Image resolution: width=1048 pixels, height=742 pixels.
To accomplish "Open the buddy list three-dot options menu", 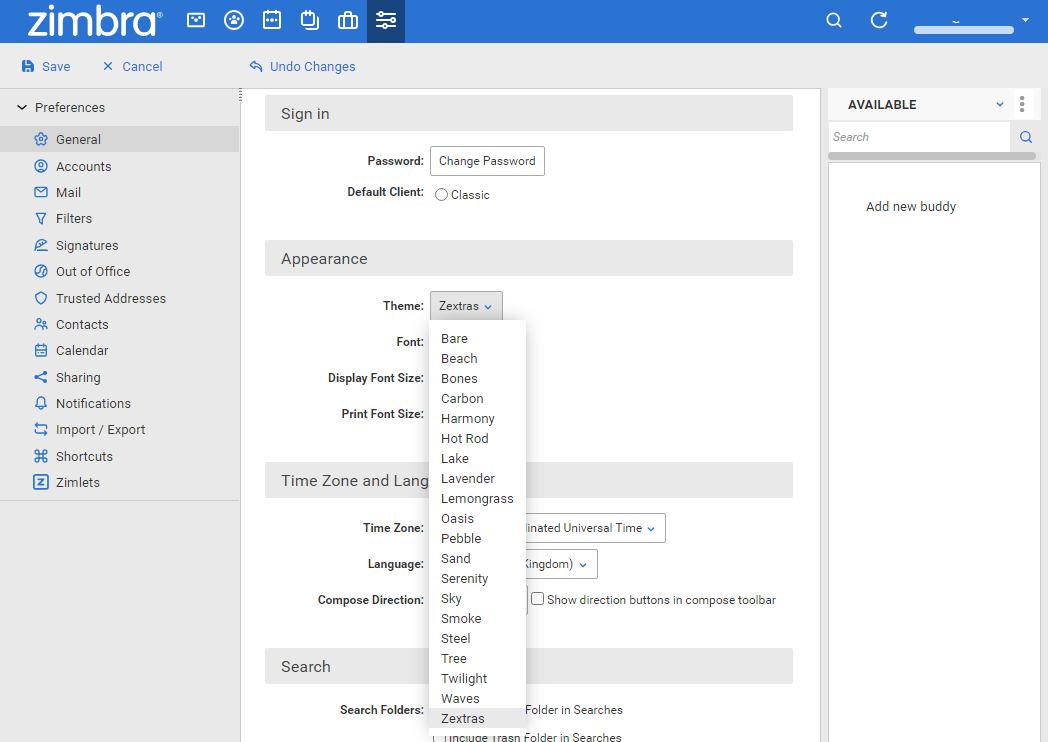I will [x=1022, y=104].
